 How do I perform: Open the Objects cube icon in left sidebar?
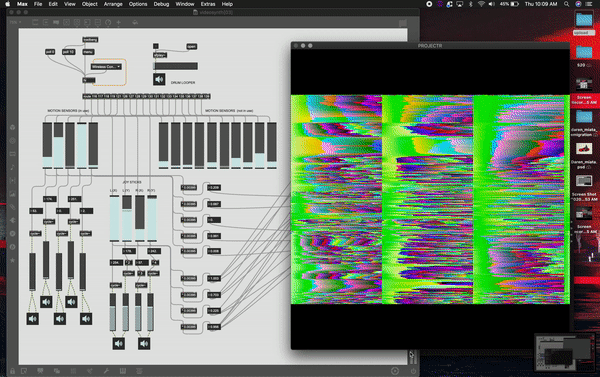(12, 127)
